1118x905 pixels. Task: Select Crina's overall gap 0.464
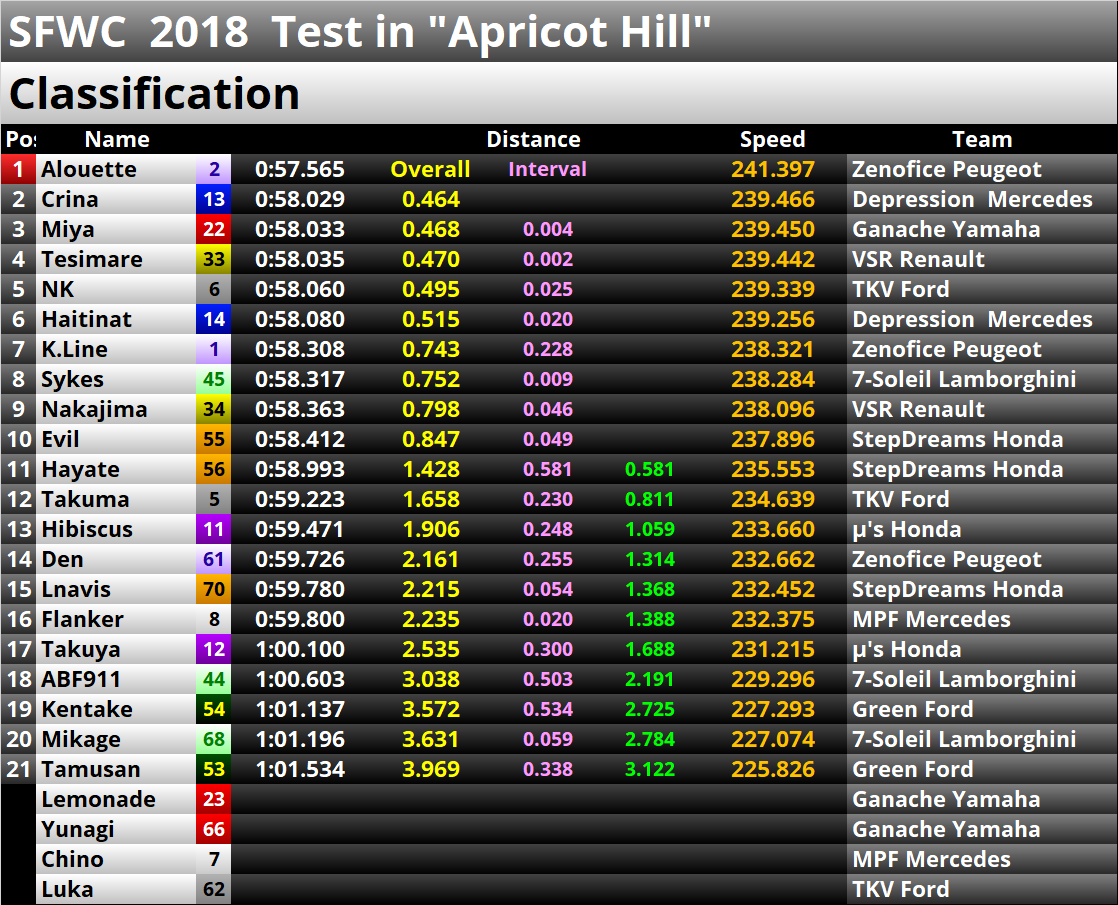click(431, 199)
